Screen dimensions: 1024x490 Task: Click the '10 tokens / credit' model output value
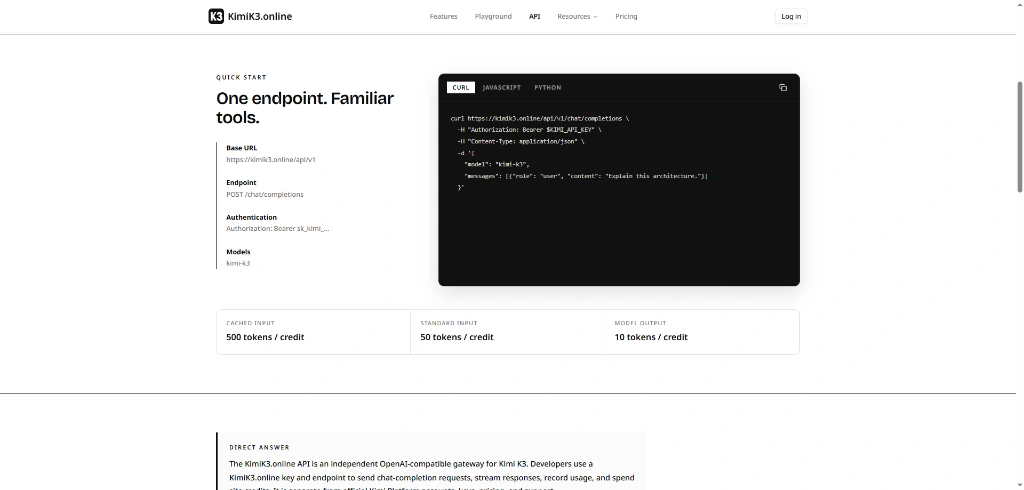651,337
